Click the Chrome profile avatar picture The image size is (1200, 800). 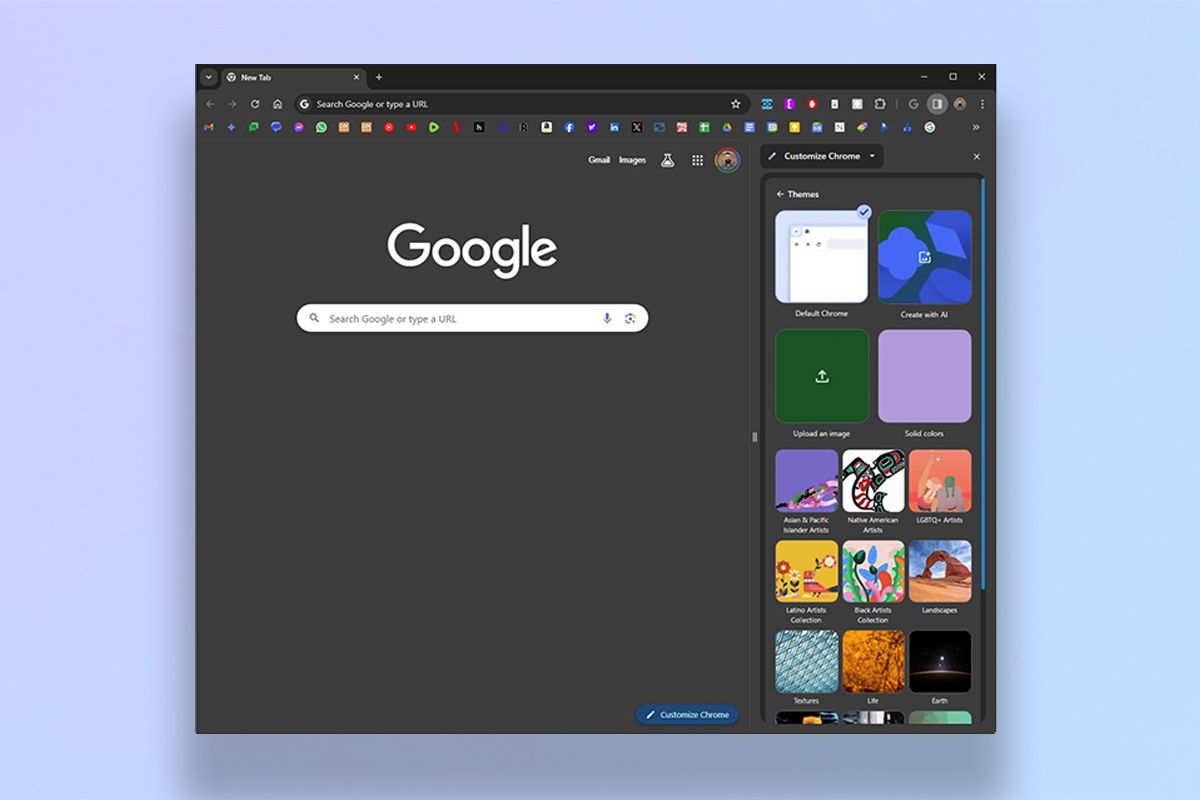[x=959, y=103]
